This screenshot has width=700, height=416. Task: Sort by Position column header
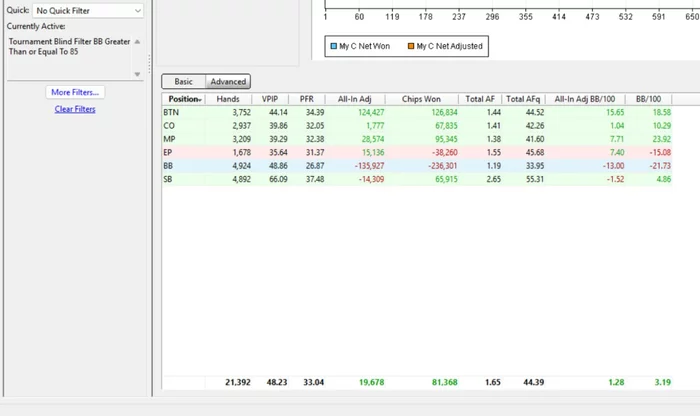point(184,99)
